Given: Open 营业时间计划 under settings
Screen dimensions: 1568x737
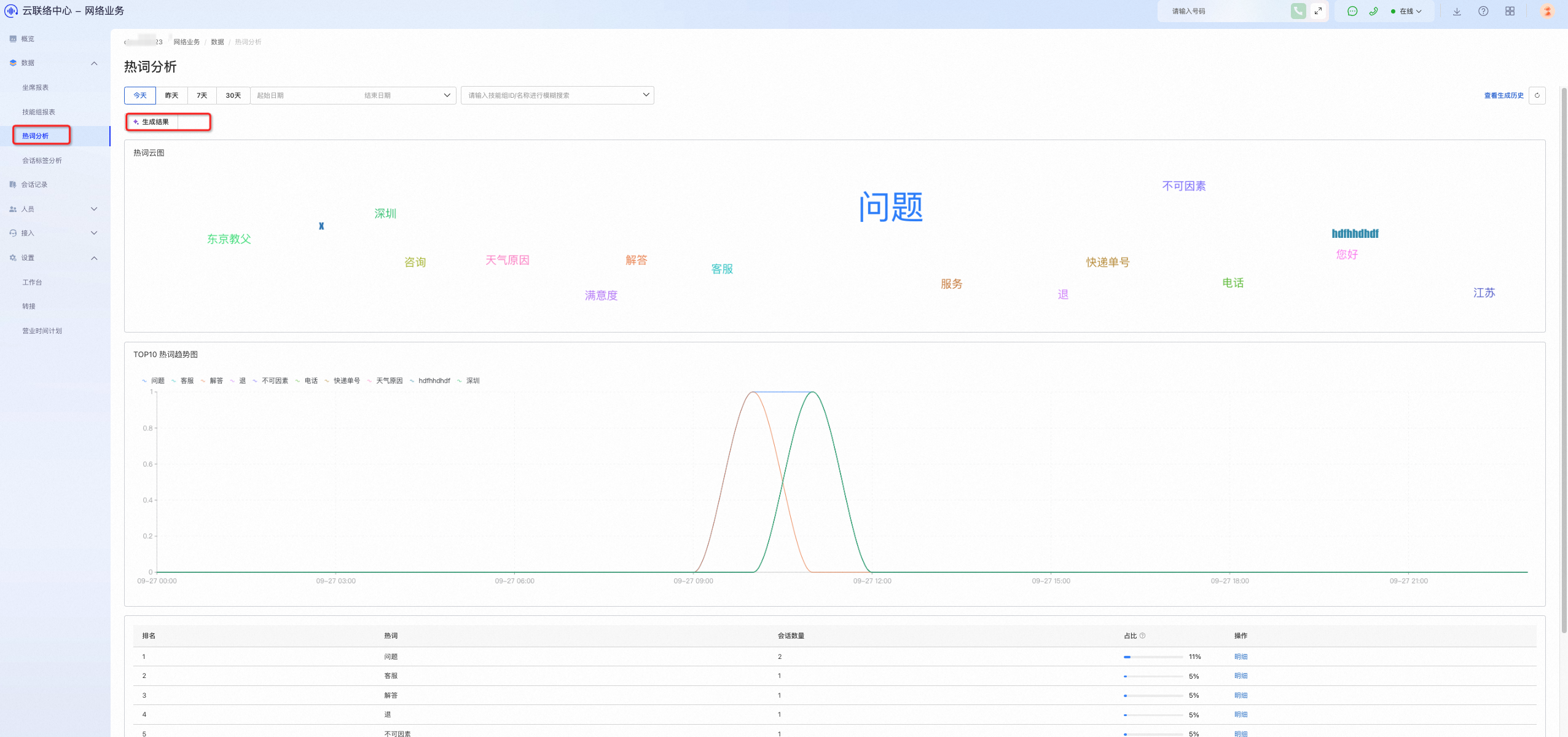Looking at the screenshot, I should click(42, 331).
